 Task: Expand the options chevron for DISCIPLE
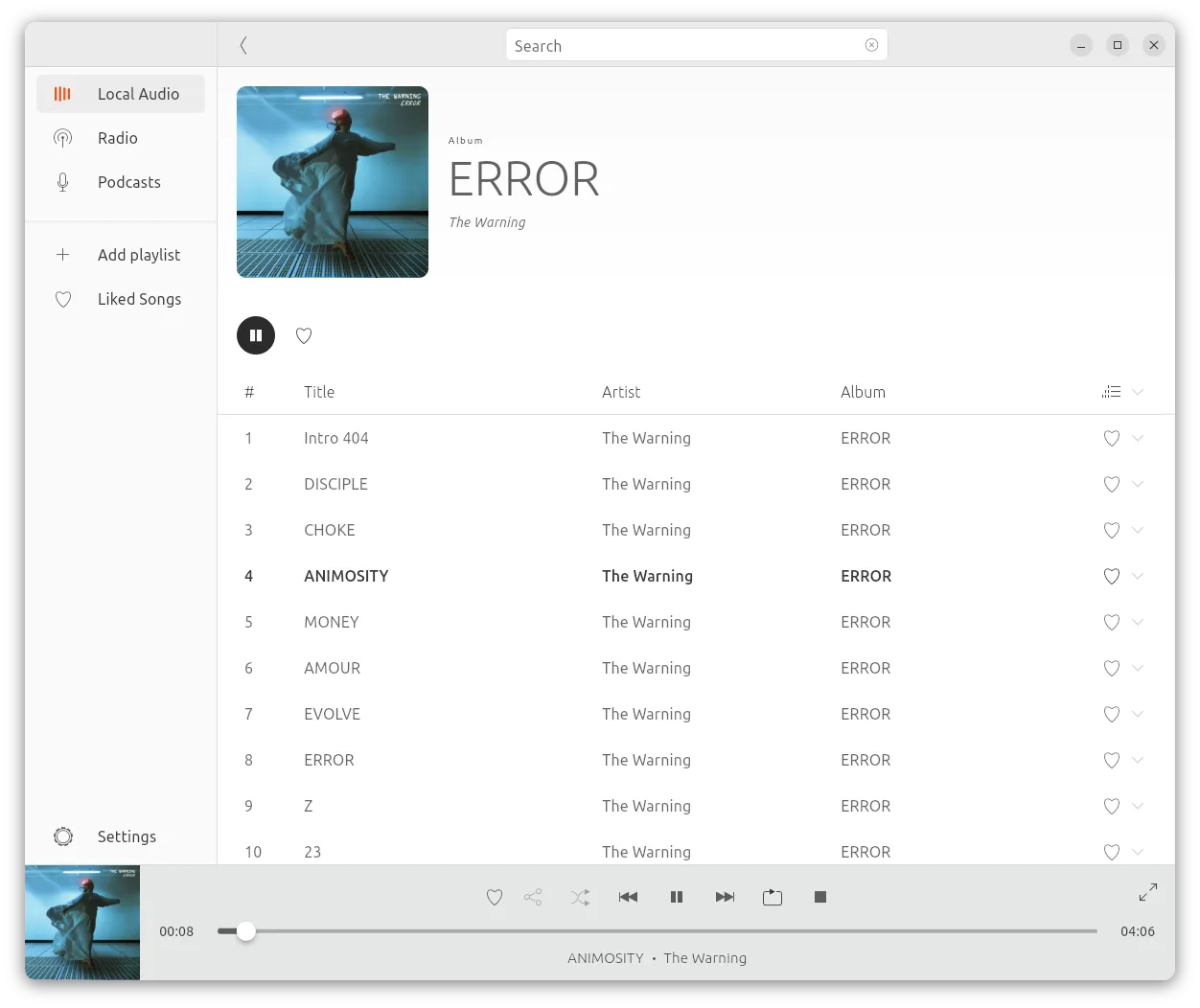click(1138, 484)
